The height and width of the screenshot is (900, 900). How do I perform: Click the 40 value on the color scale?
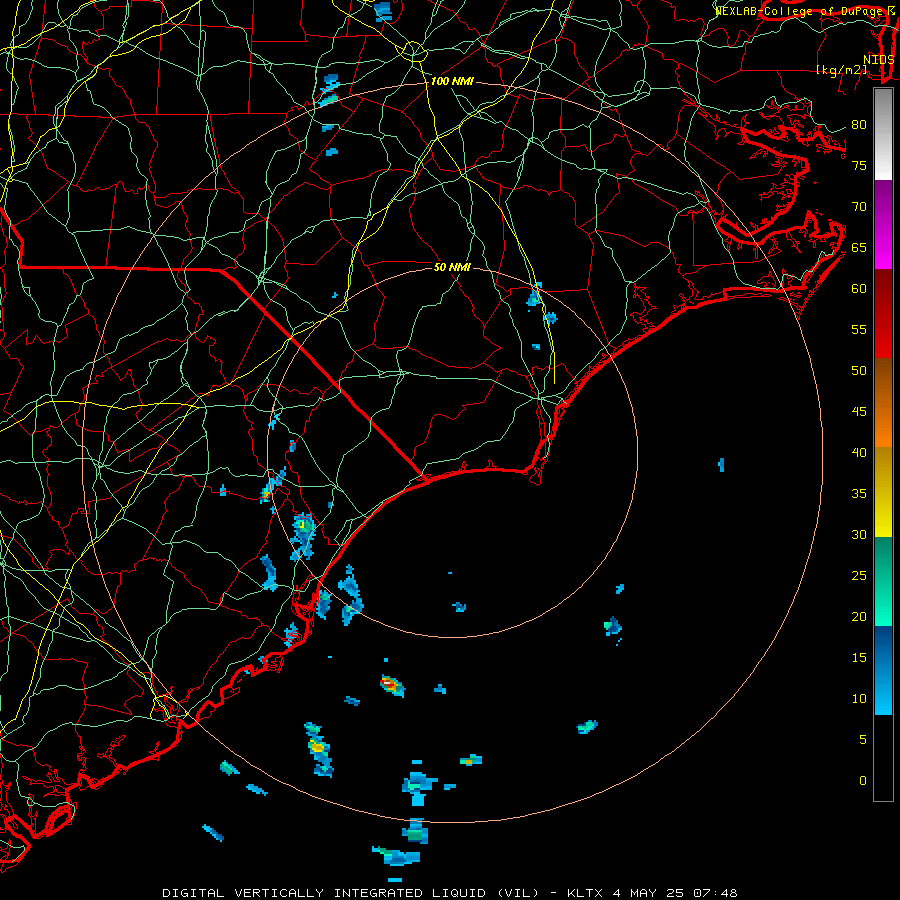click(859, 452)
